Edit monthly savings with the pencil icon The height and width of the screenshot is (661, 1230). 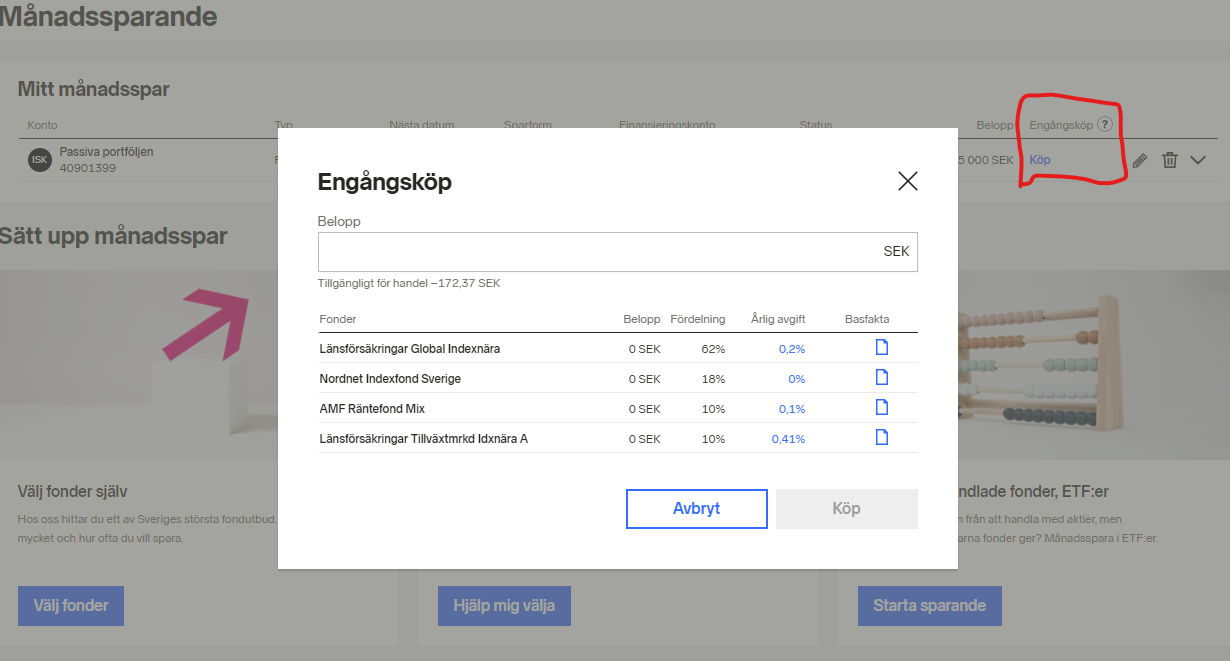(1139, 160)
